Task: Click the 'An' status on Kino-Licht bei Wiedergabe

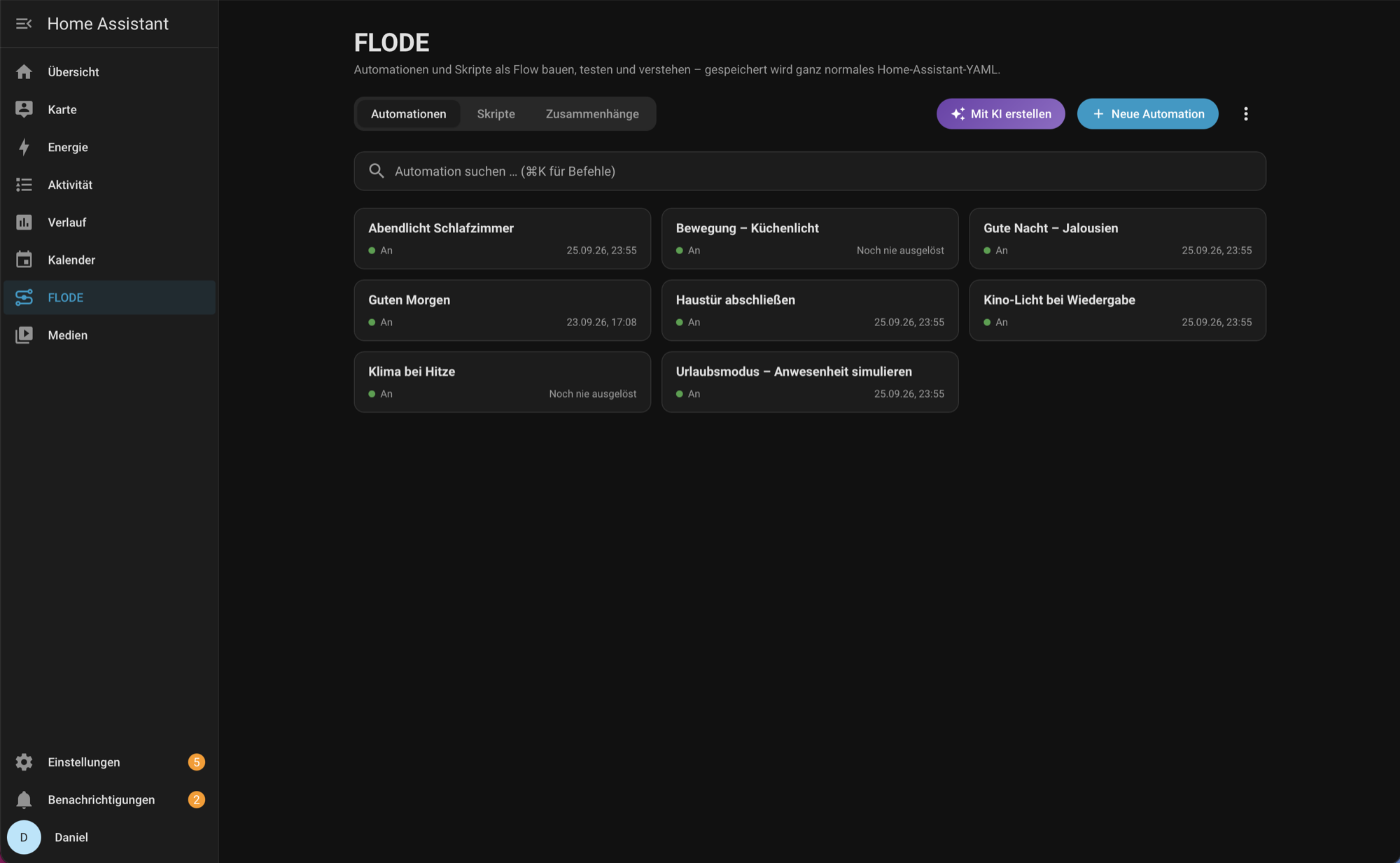Action: pos(1002,322)
